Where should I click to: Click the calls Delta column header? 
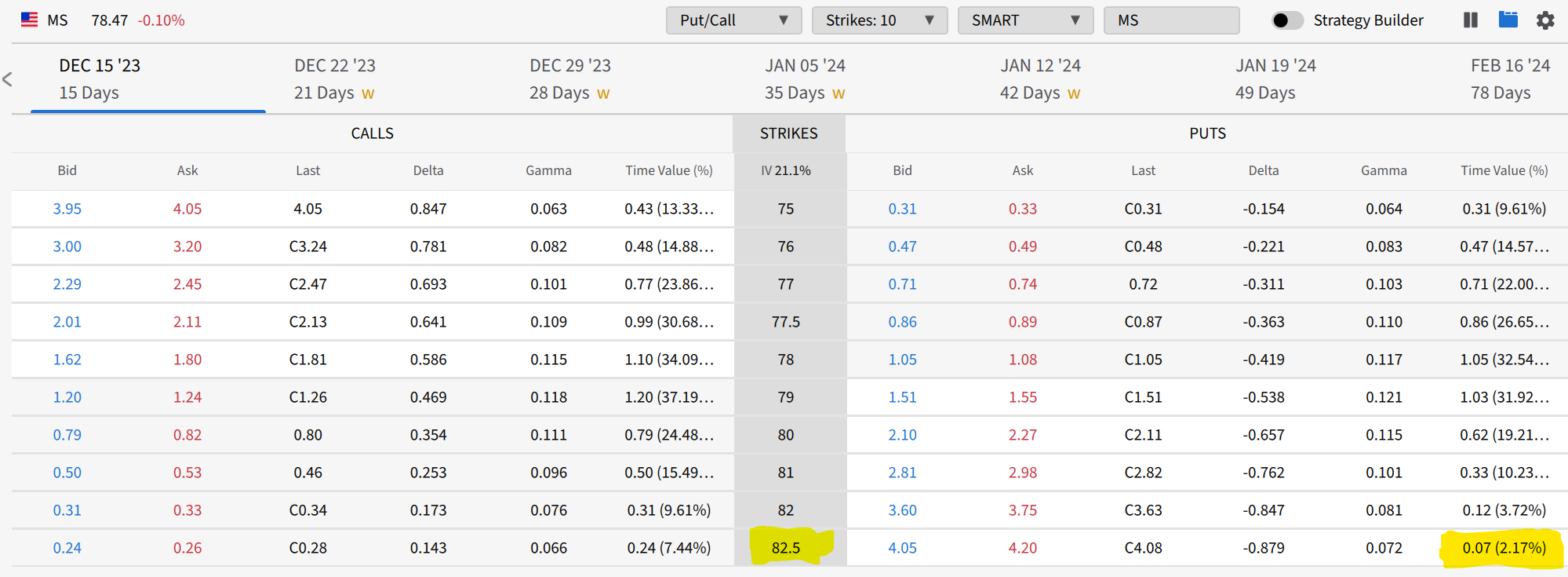pos(428,170)
